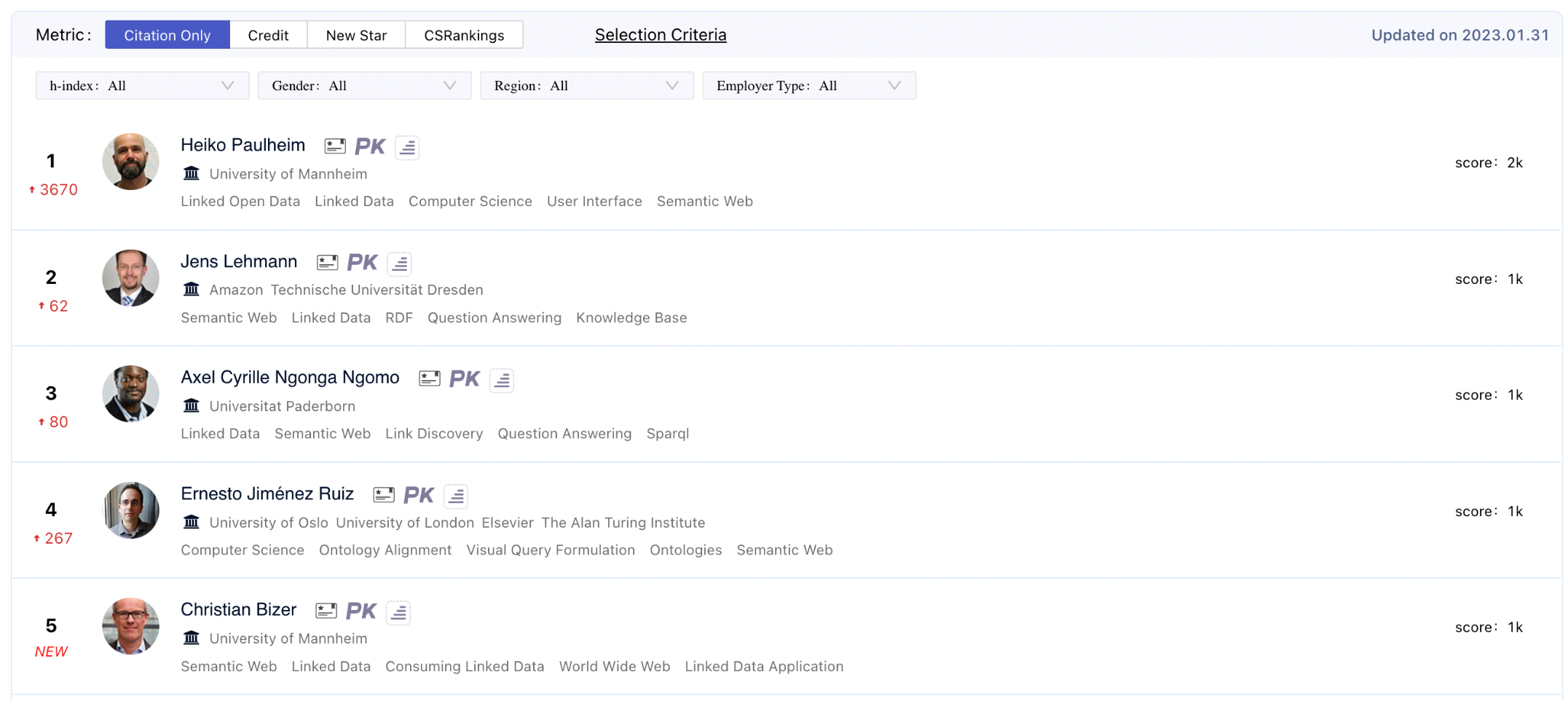
Task: Switch metric to New Star
Action: pyautogui.click(x=356, y=35)
